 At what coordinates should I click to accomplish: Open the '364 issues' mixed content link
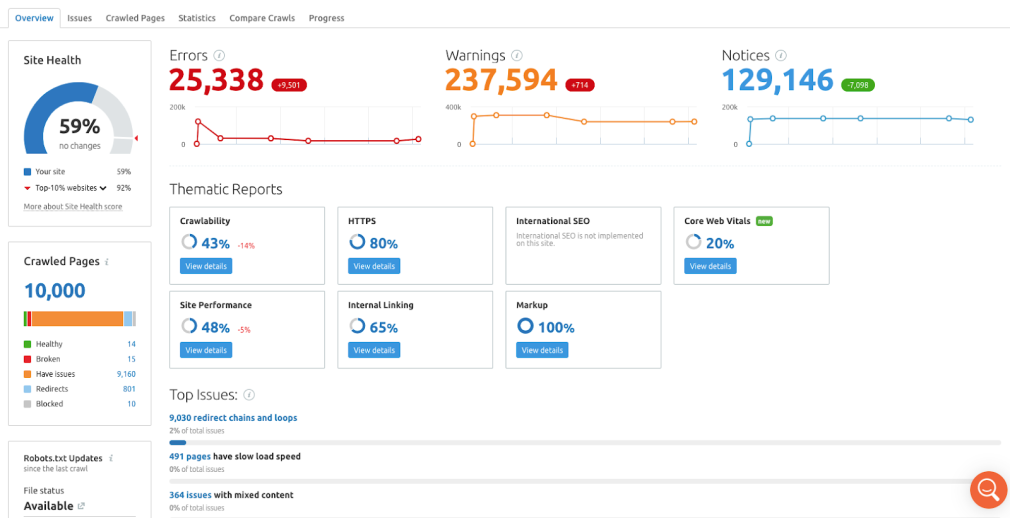191,495
